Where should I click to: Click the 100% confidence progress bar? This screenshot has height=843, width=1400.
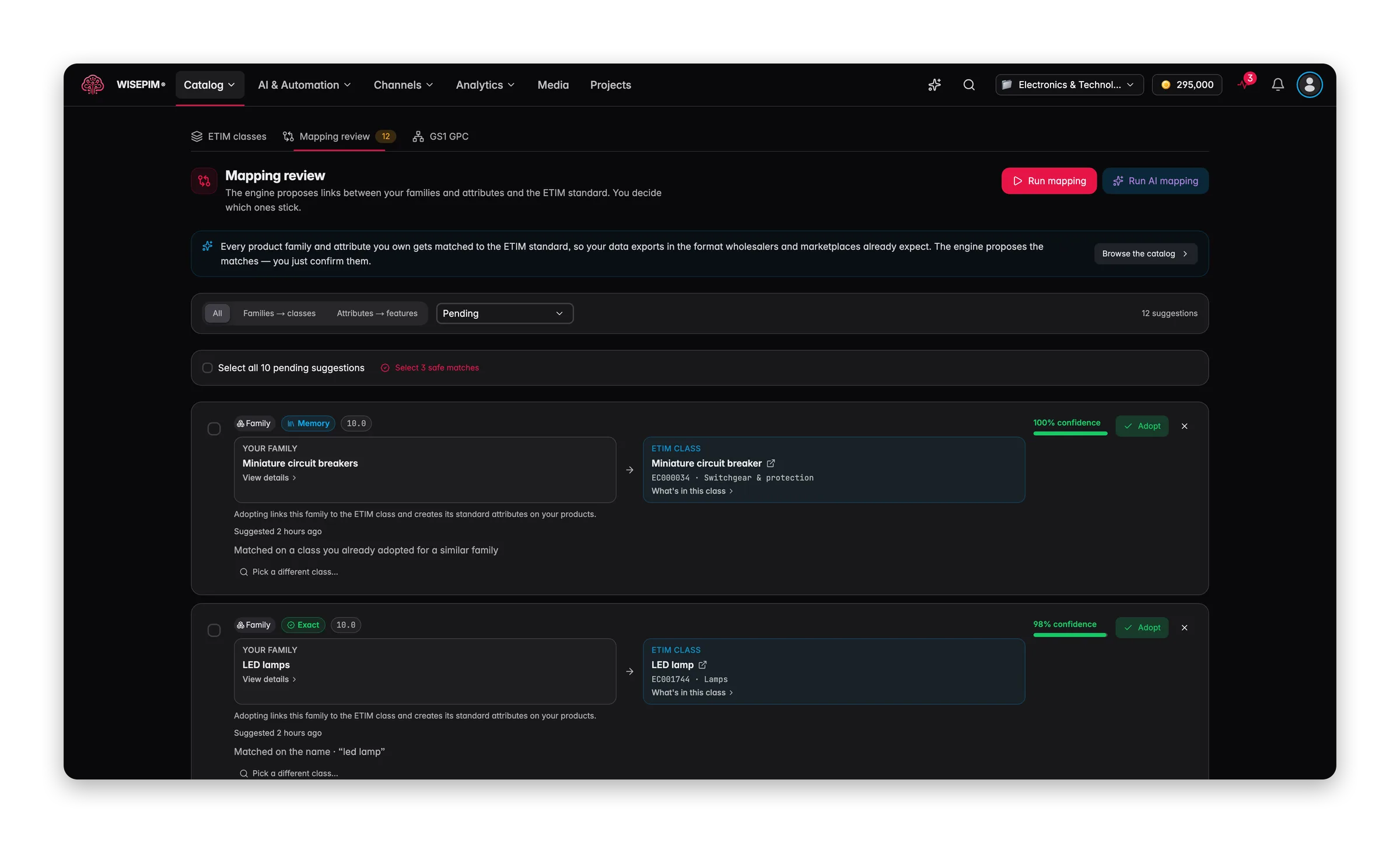pos(1070,433)
